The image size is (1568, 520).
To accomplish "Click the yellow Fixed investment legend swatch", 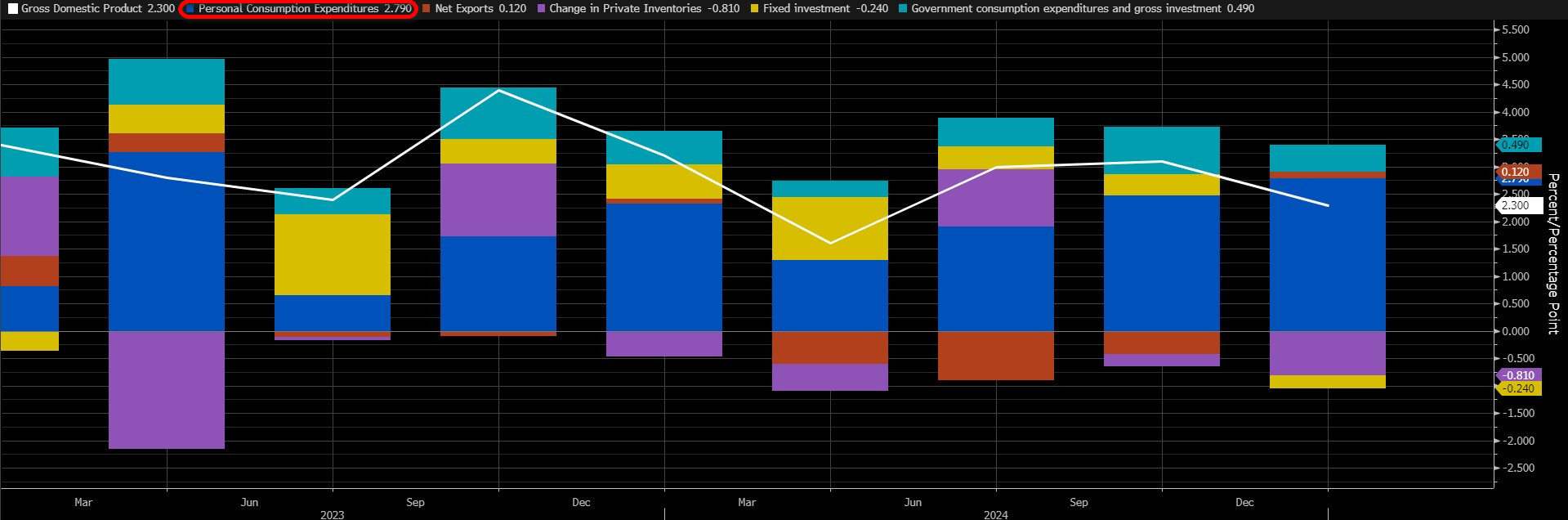I will [x=755, y=9].
